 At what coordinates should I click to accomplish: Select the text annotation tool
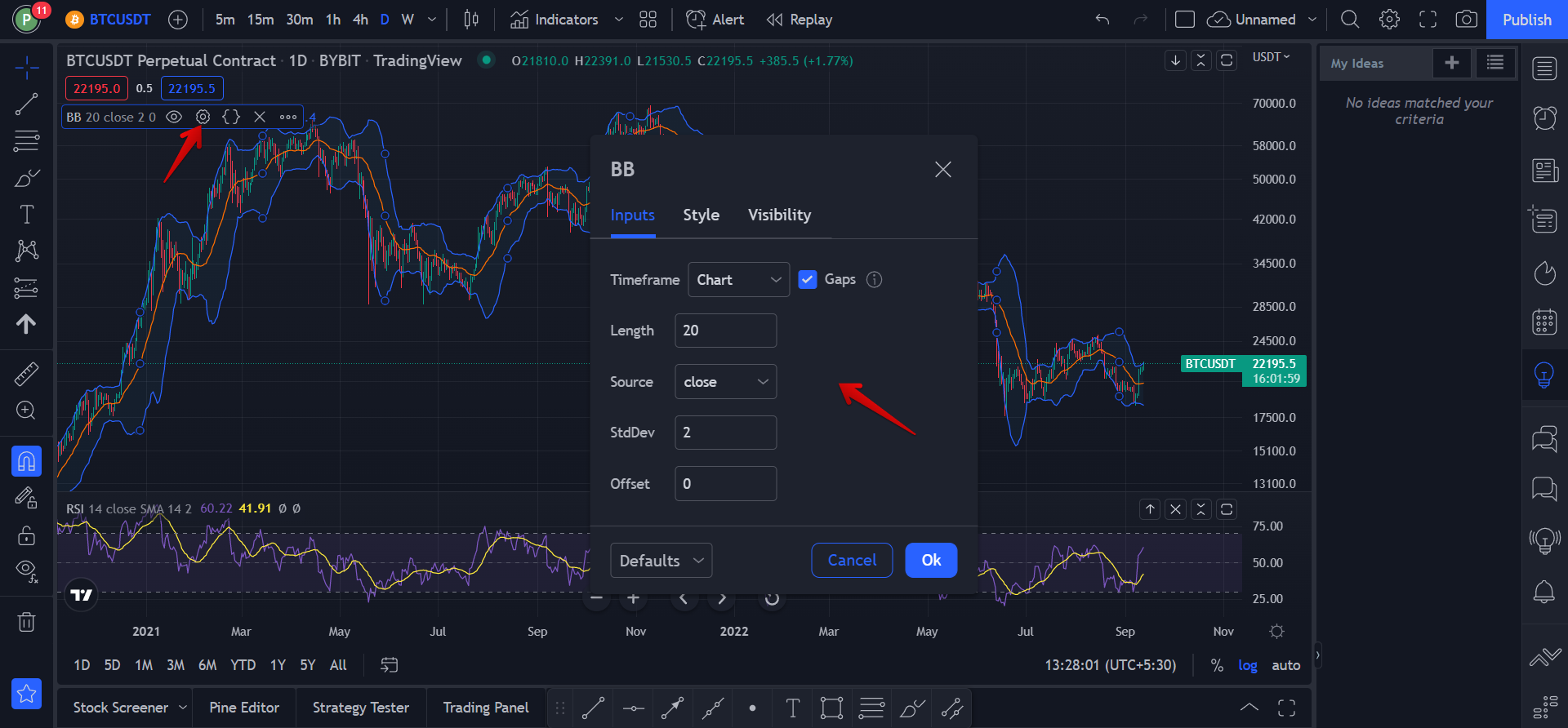pyautogui.click(x=26, y=214)
